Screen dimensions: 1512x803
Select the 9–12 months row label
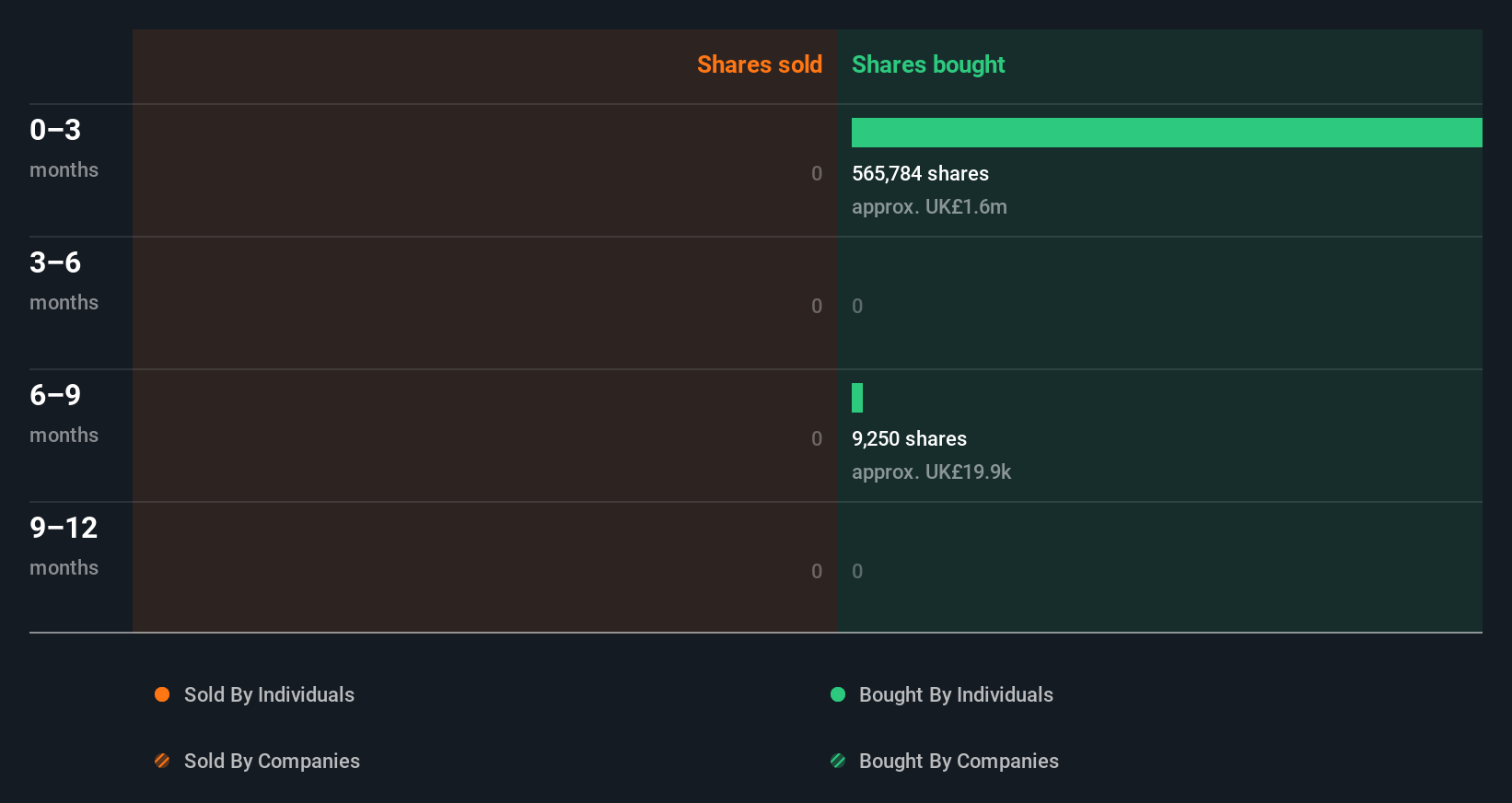[64, 545]
